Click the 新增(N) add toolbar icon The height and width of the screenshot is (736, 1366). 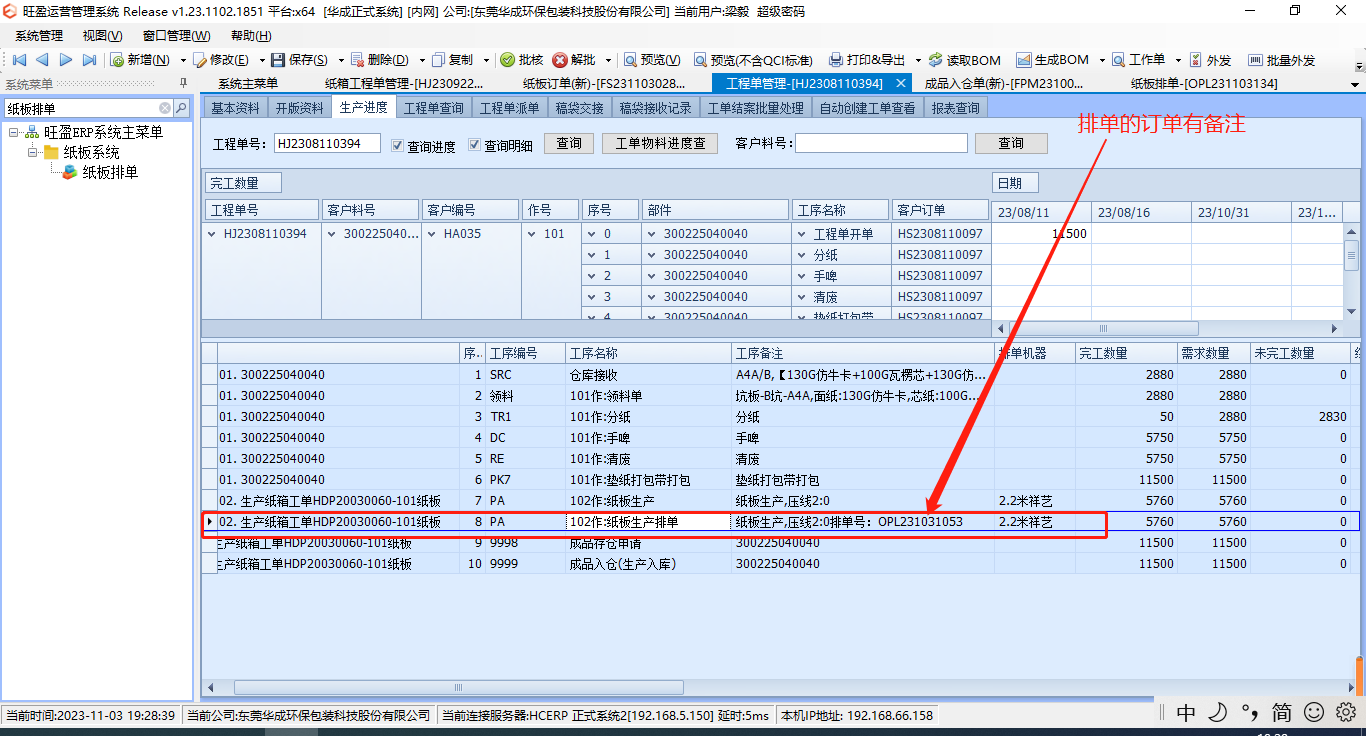click(117, 60)
